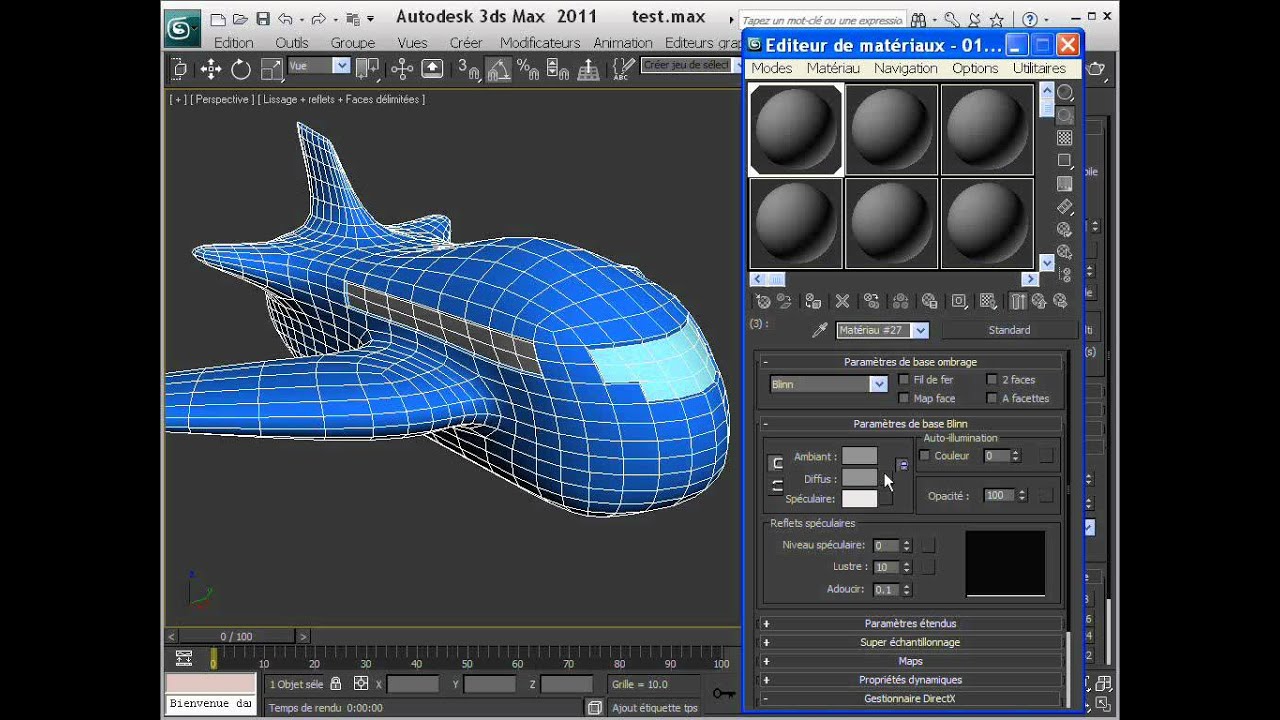This screenshot has height=720, width=1280.
Task: Save the scene with the floppy disk icon
Action: 263,19
